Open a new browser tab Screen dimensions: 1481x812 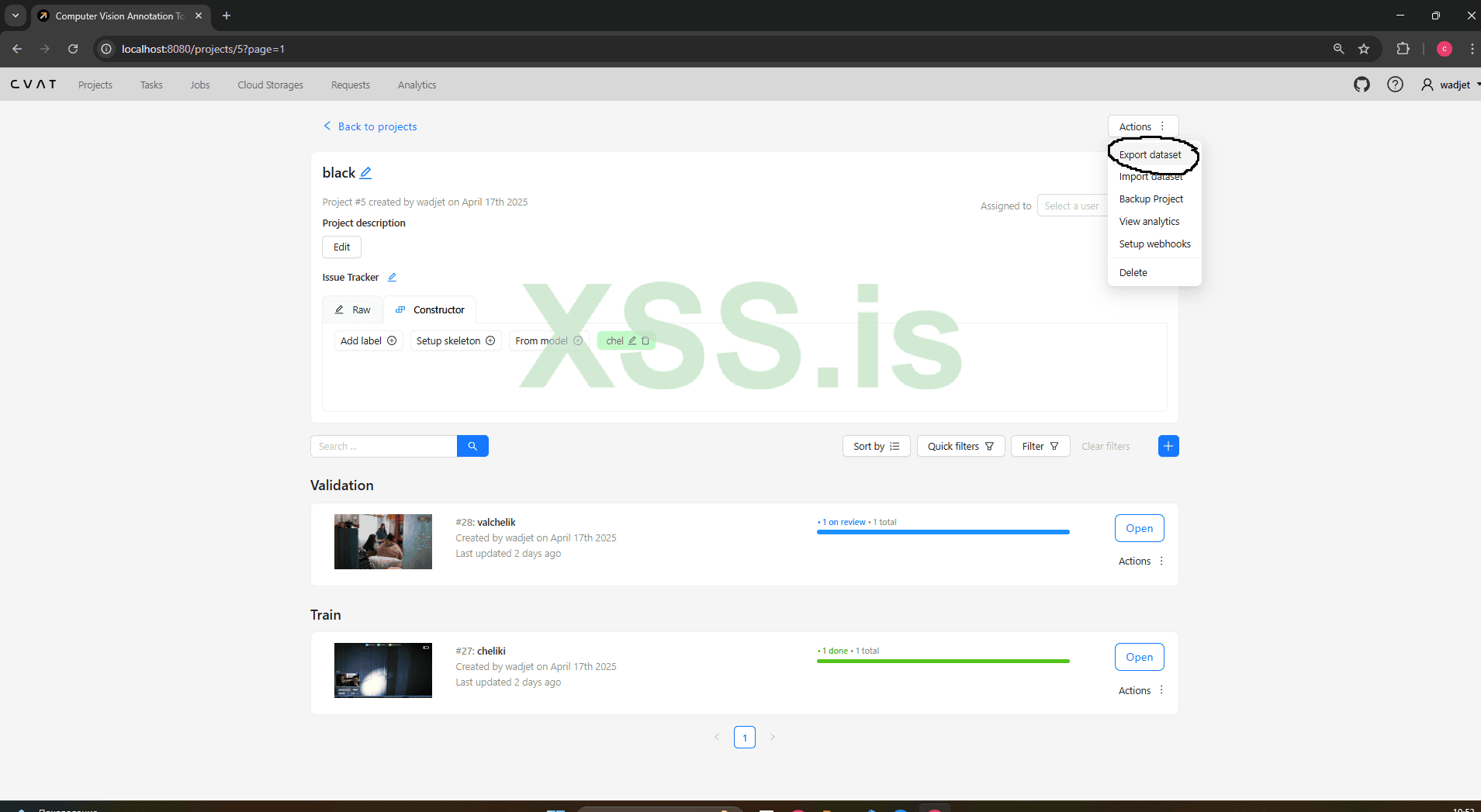(227, 16)
